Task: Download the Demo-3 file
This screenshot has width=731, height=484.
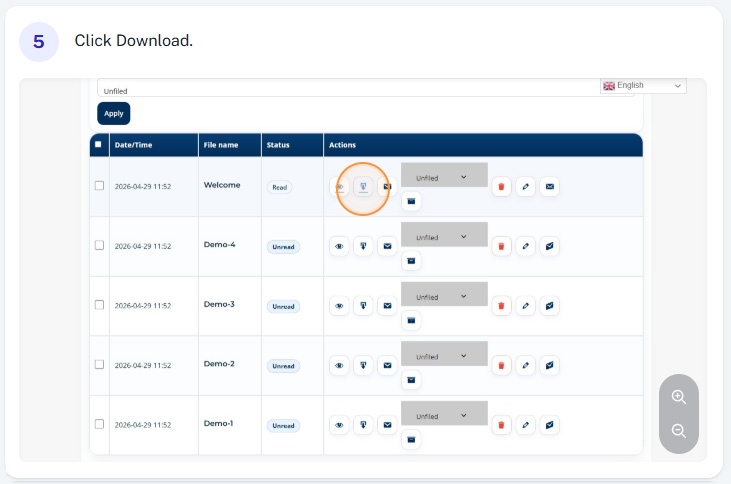Action: point(363,306)
